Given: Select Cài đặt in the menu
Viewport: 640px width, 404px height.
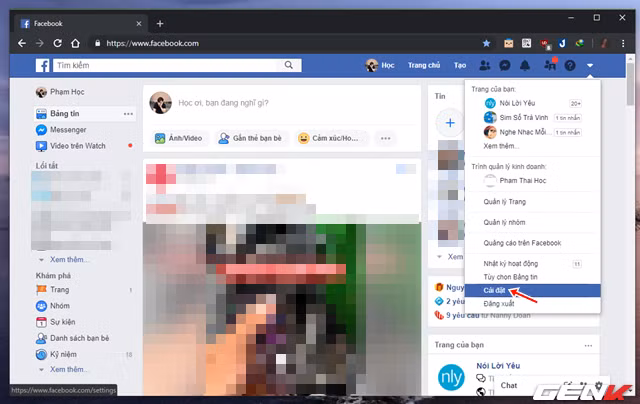Looking at the screenshot, I should (532, 291).
